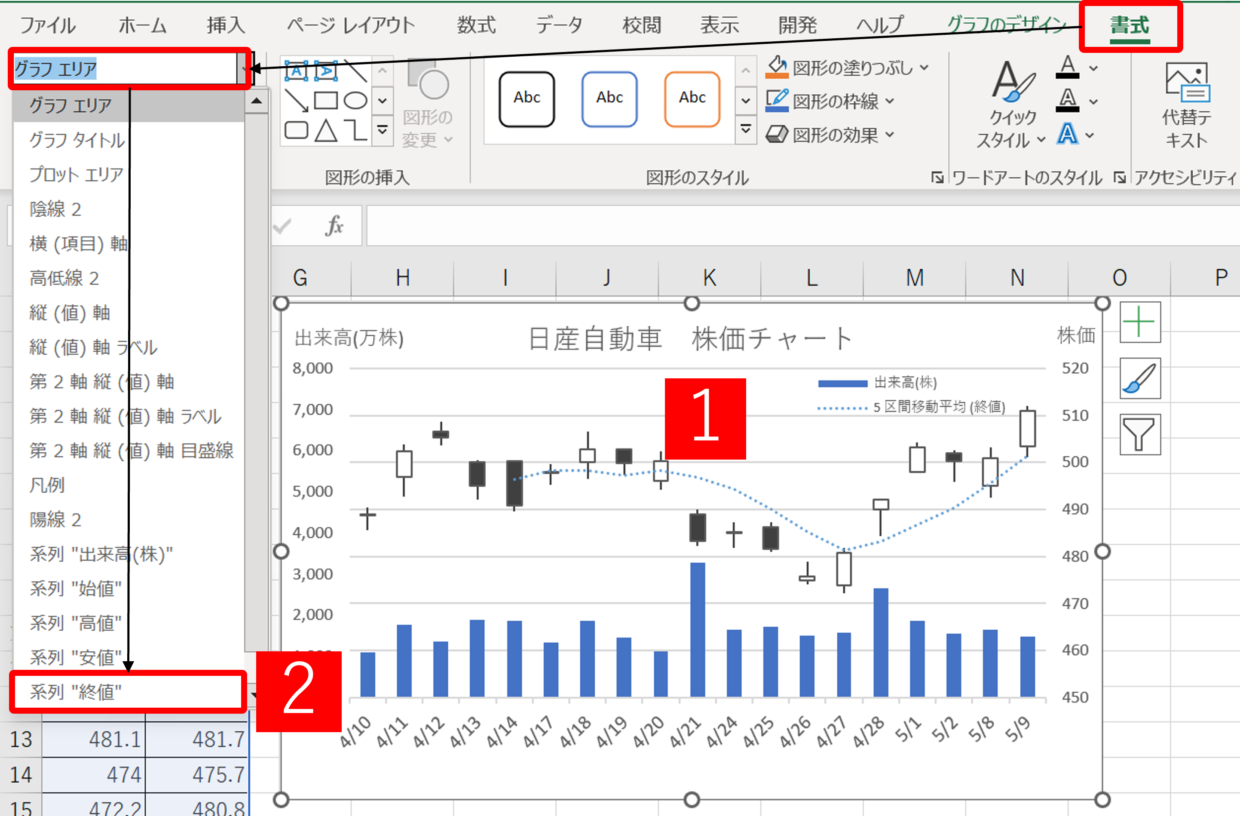Open the ワードアートのスタイル dialog launcher
Image resolution: width=1240 pixels, height=816 pixels.
click(x=1121, y=178)
